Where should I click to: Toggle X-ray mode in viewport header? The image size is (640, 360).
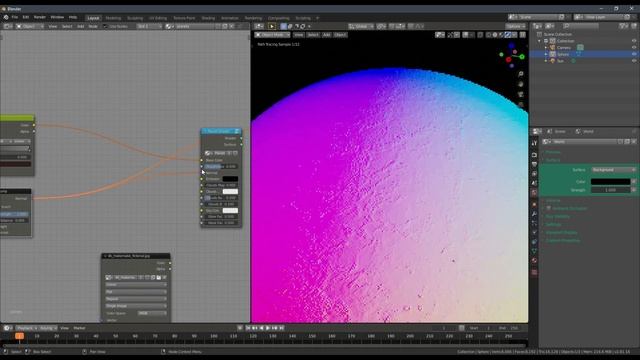480,35
